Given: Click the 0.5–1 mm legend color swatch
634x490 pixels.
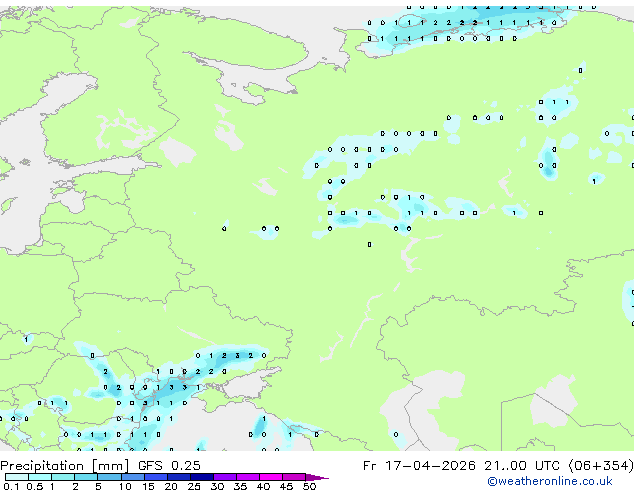Looking at the screenshot, I should click(x=40, y=477).
